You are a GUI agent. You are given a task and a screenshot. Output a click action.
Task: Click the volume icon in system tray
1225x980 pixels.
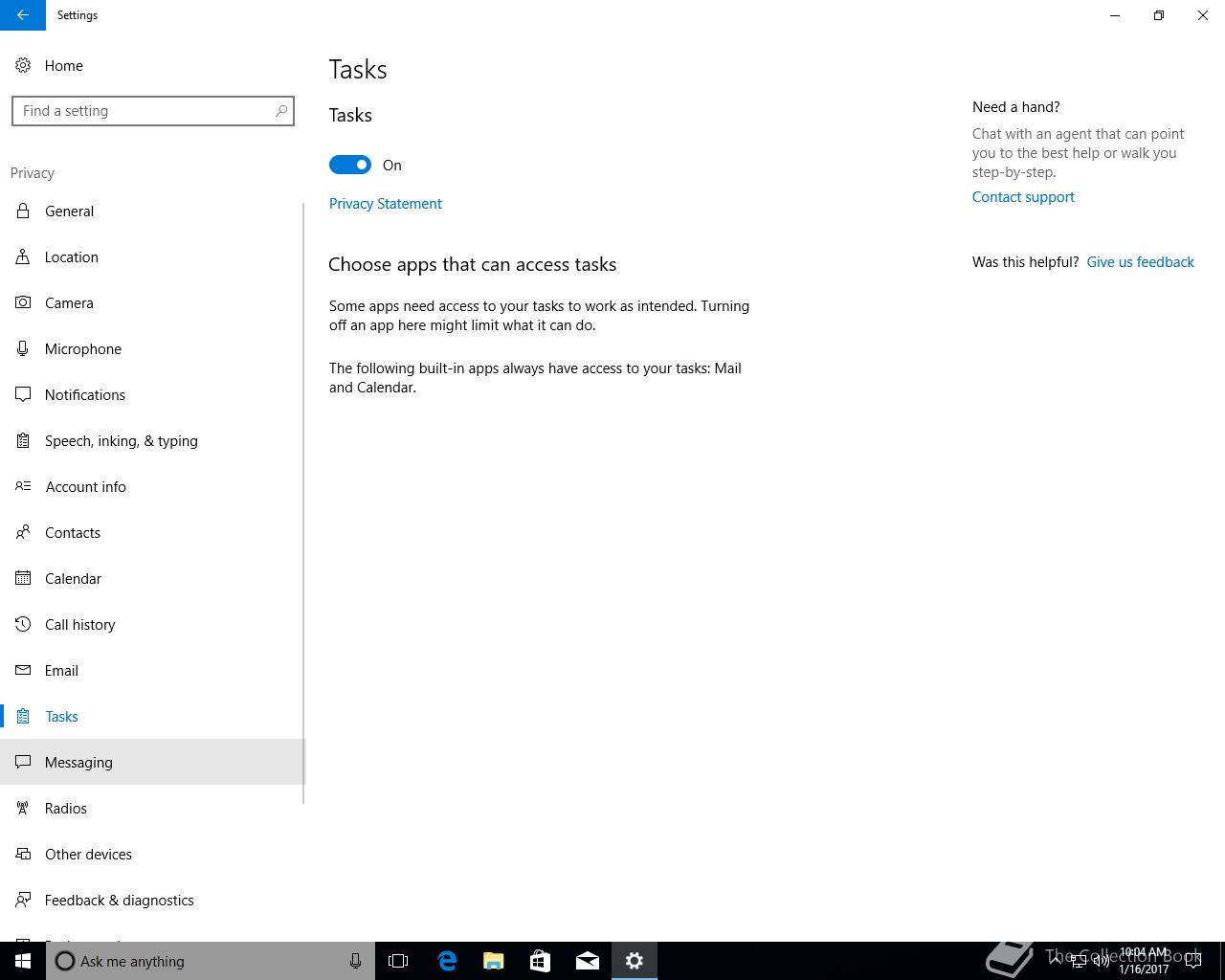point(1102,961)
